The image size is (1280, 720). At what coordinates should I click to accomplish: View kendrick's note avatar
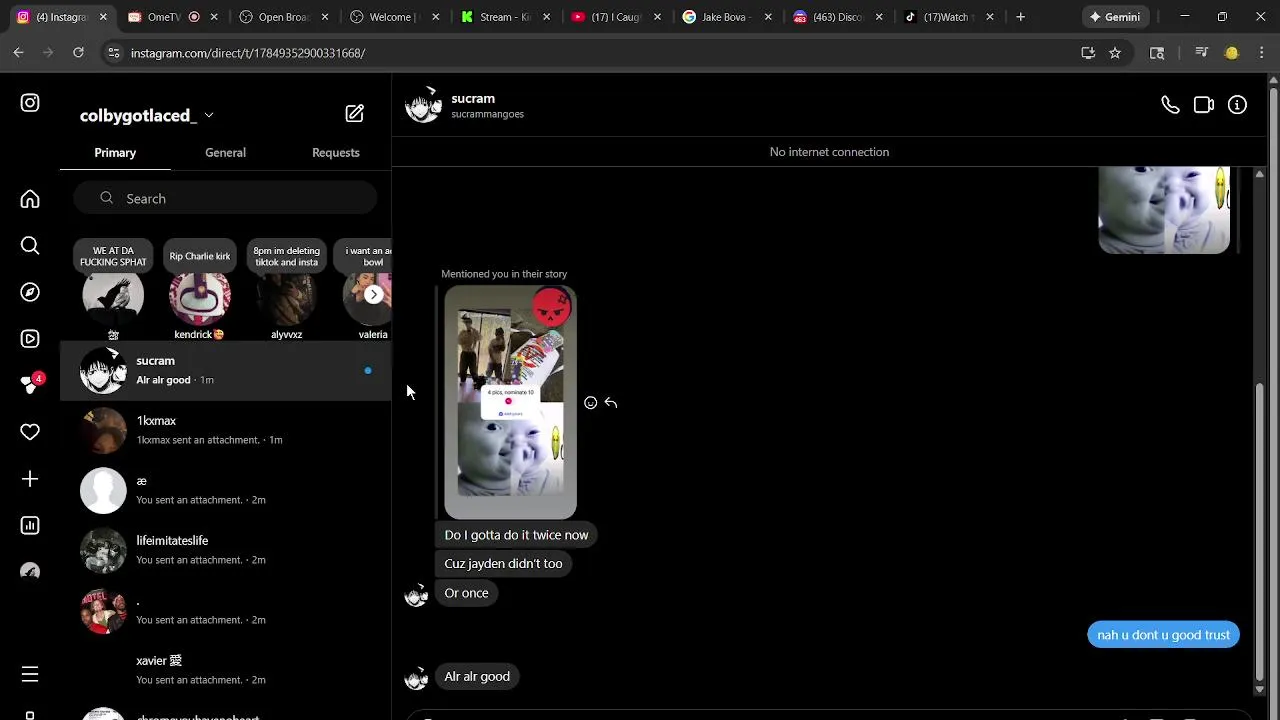point(199,297)
